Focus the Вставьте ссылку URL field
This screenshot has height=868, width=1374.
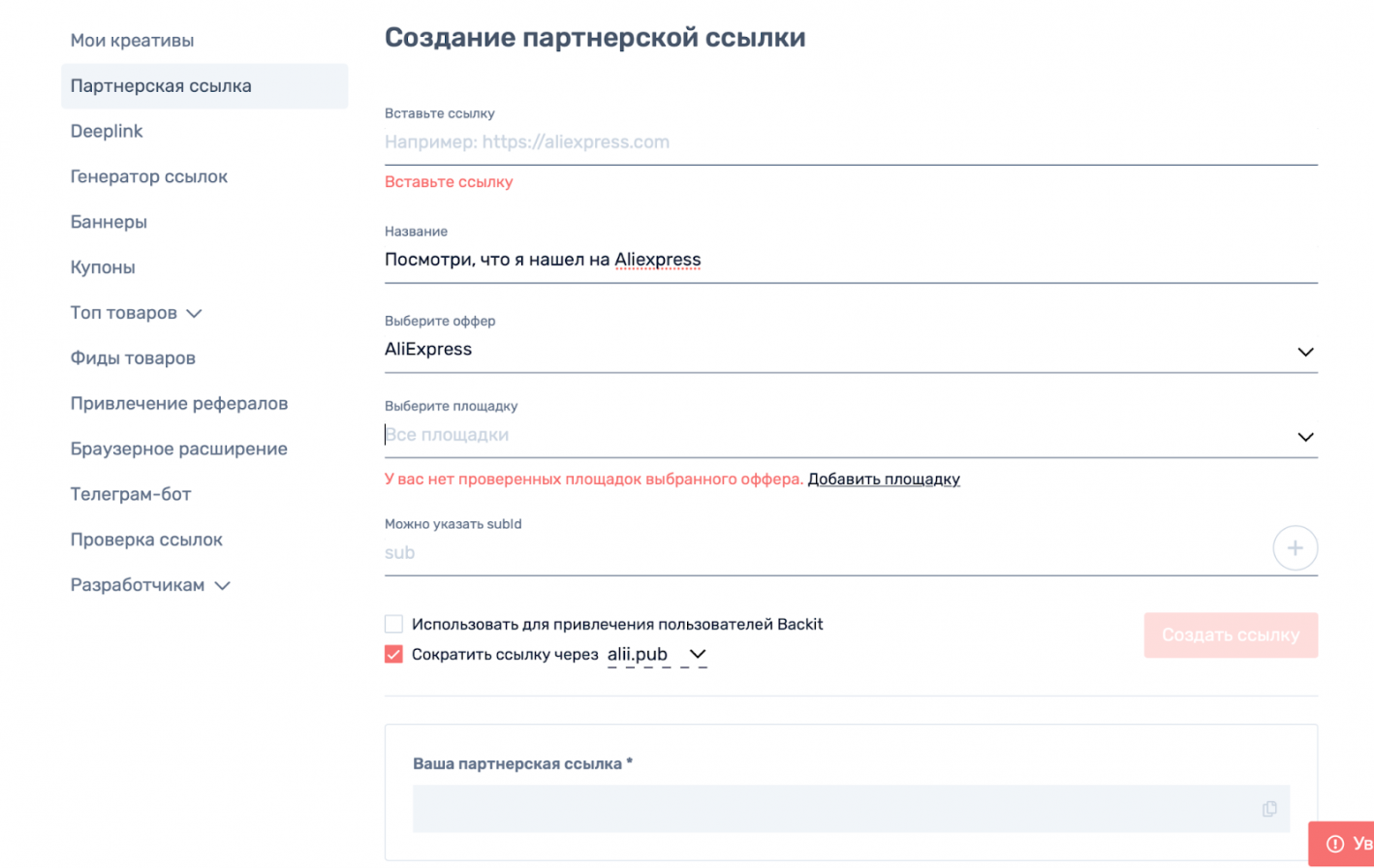[x=851, y=142]
